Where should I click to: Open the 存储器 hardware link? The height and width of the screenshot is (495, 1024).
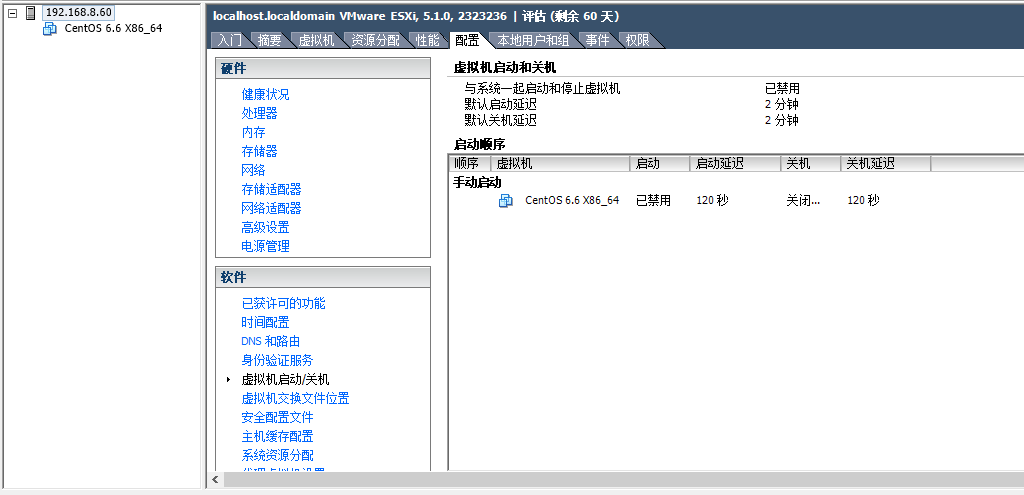tap(259, 152)
